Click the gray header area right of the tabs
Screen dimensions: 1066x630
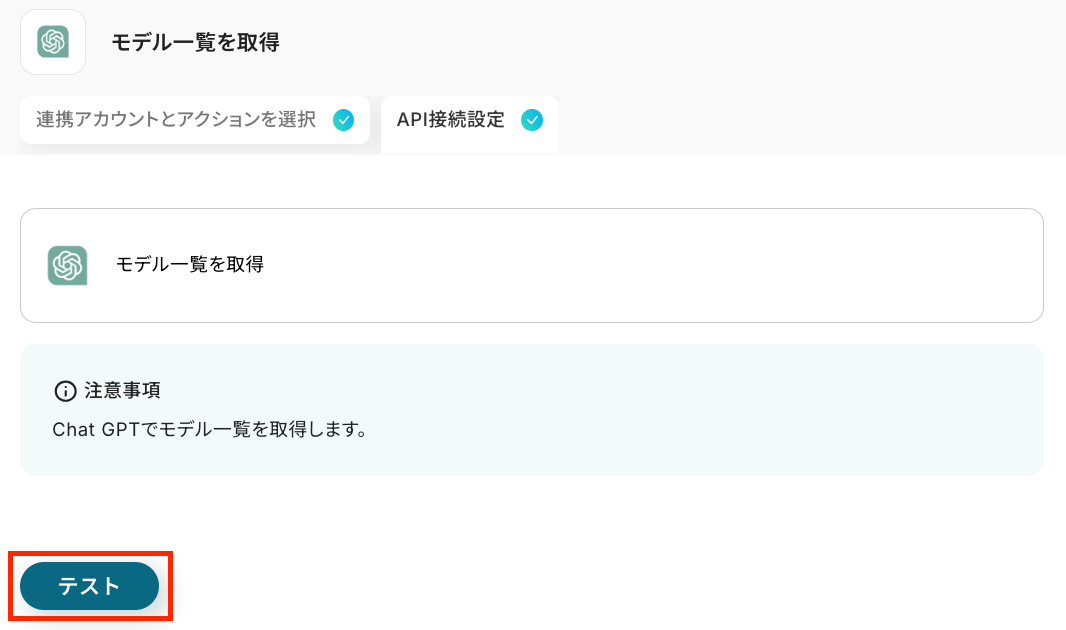tap(809, 122)
